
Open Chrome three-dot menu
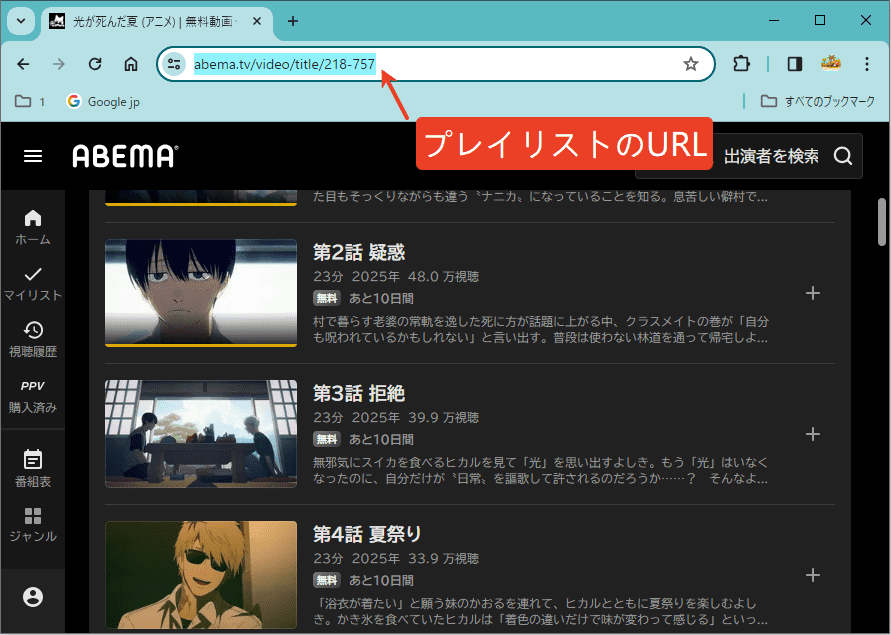coord(866,64)
